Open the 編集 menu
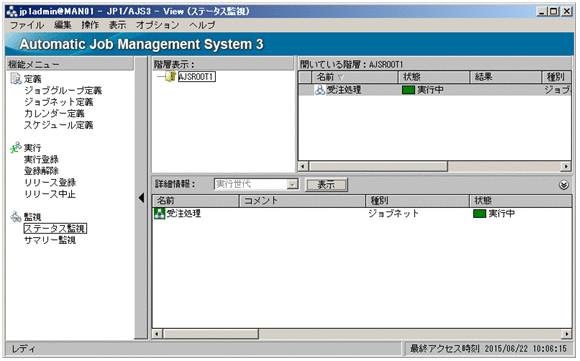The image size is (580, 361). pyautogui.click(x=63, y=25)
